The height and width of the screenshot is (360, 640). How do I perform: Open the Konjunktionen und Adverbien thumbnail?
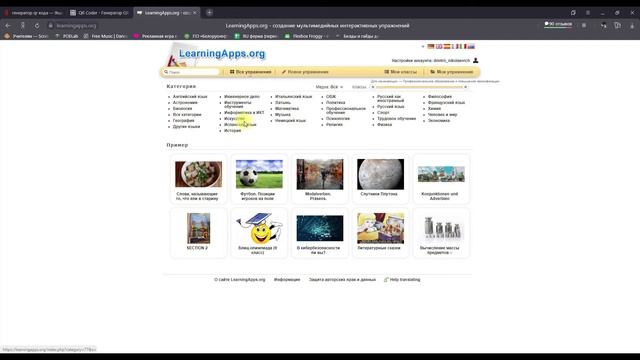(x=441, y=174)
